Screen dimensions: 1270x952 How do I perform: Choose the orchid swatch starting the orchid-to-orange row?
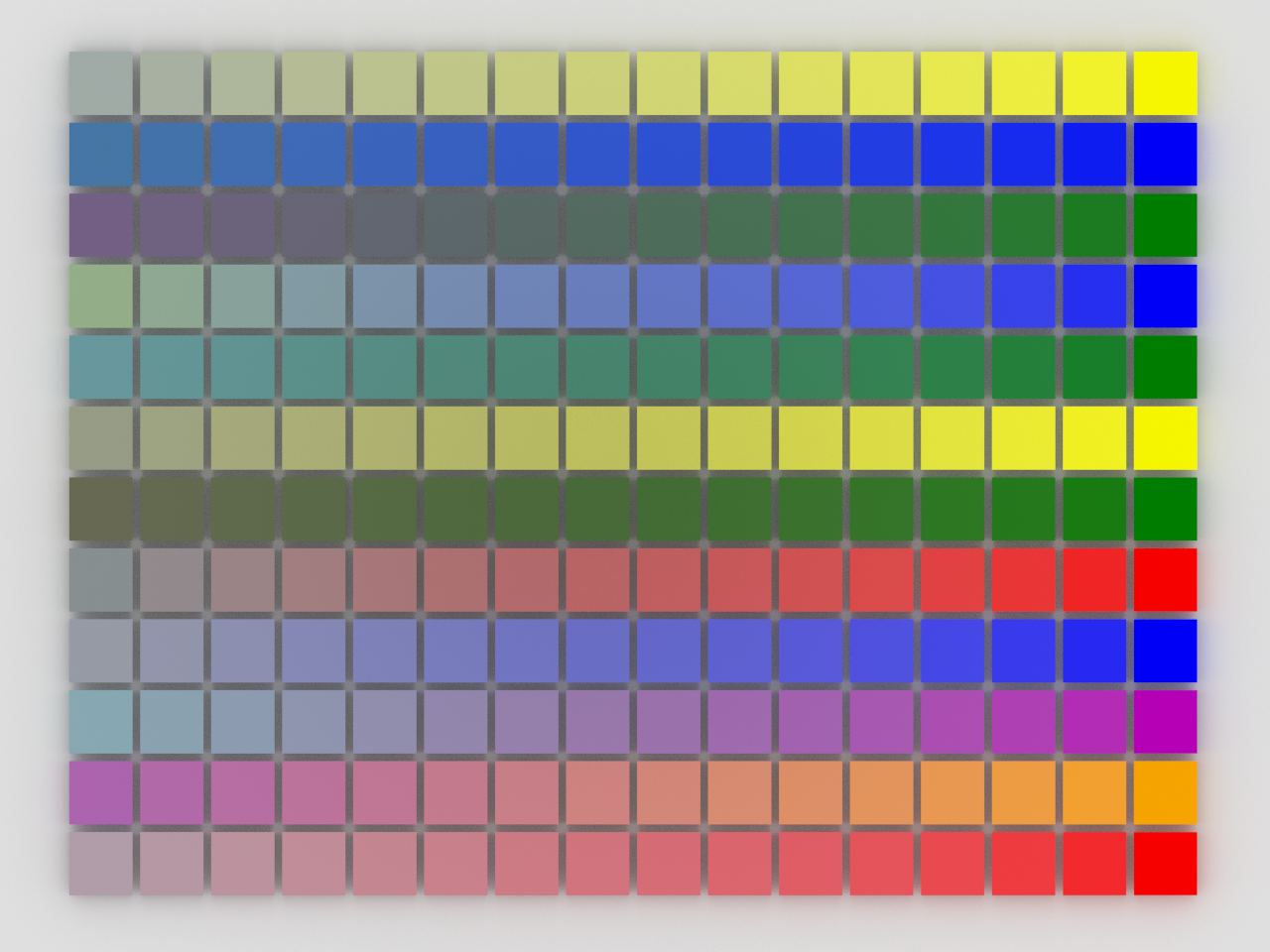pyautogui.click(x=100, y=792)
